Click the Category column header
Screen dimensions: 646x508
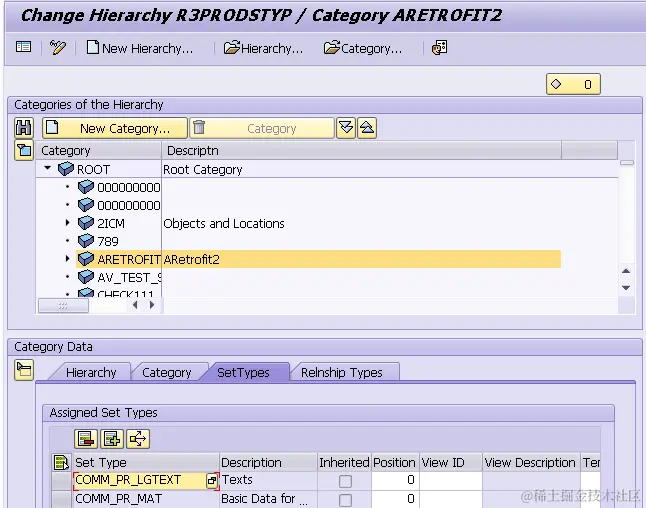[x=98, y=150]
